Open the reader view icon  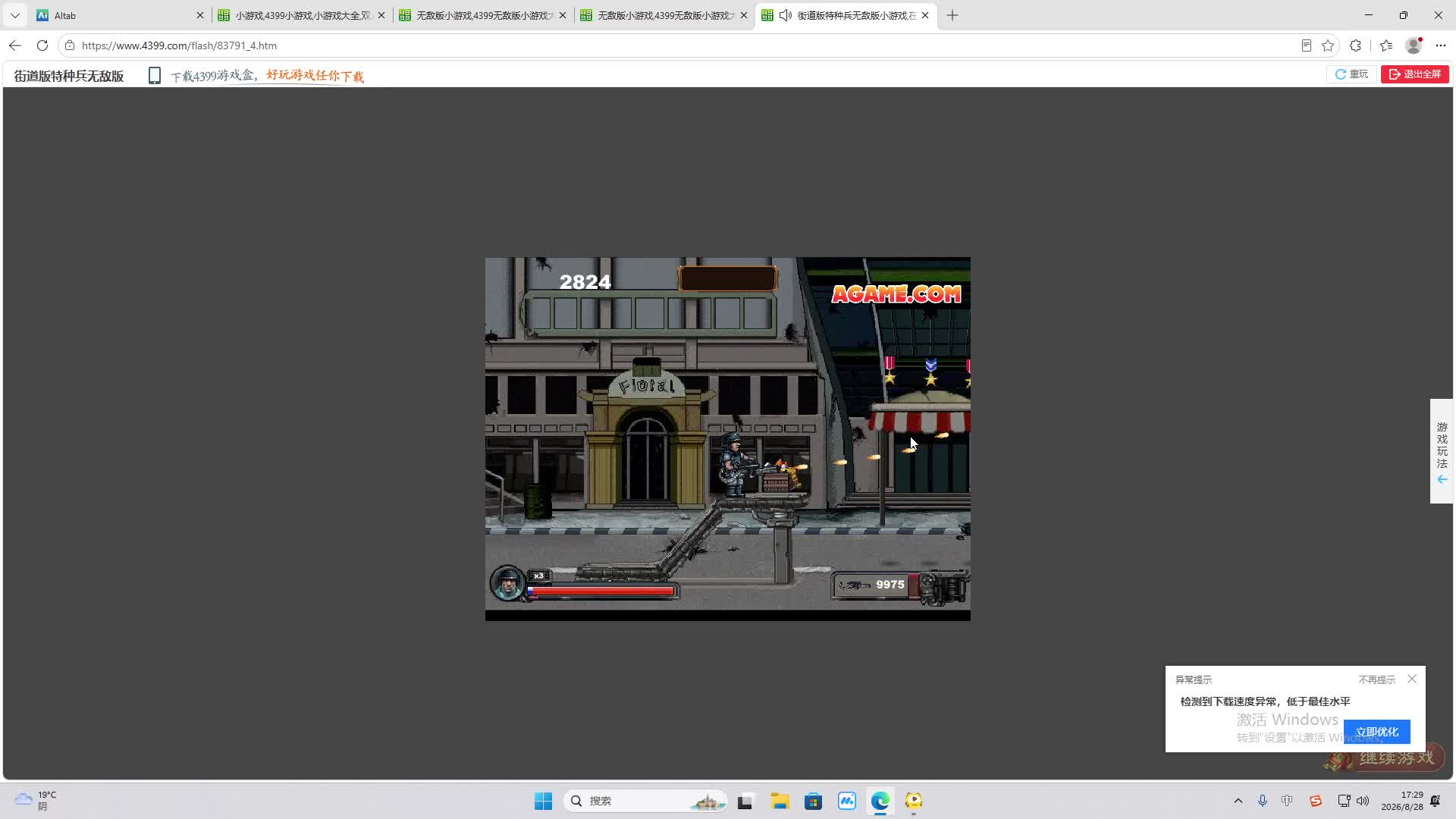click(1307, 45)
